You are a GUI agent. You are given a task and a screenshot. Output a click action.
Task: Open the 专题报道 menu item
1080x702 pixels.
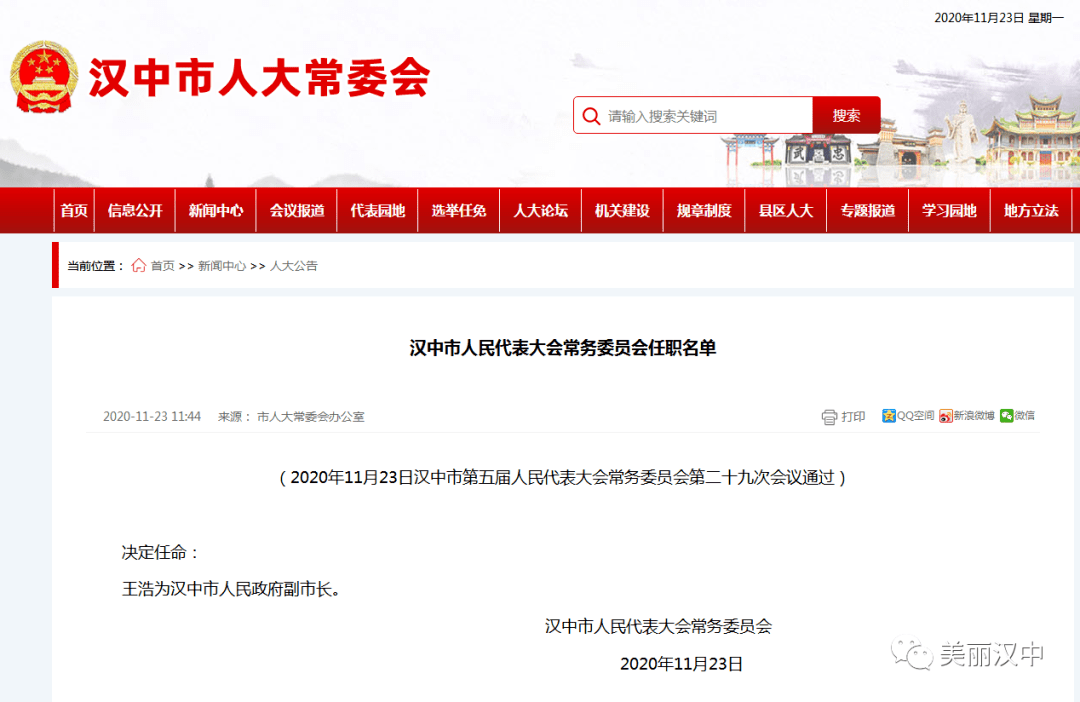click(868, 210)
